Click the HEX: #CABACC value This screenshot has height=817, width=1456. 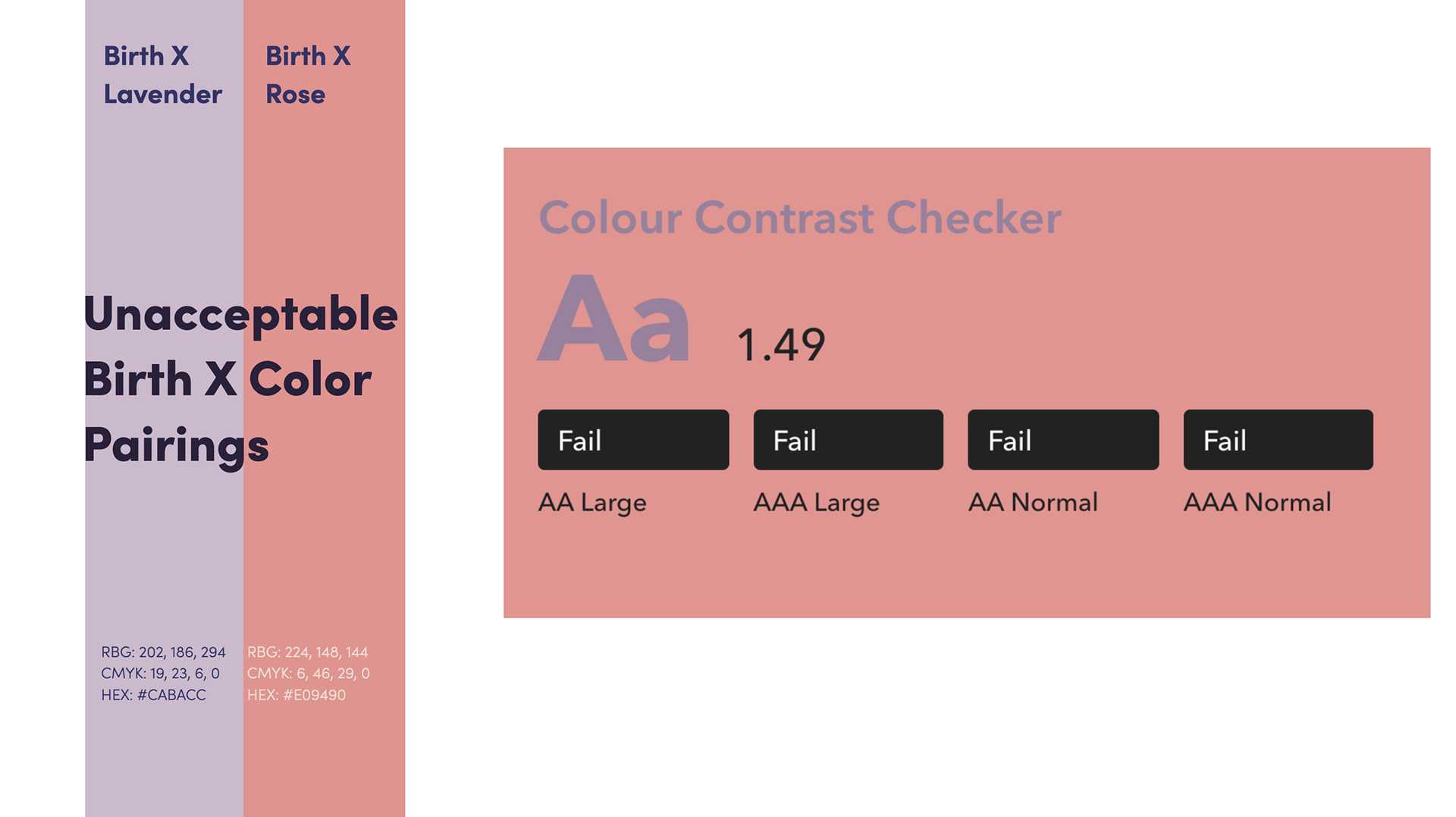tap(153, 695)
